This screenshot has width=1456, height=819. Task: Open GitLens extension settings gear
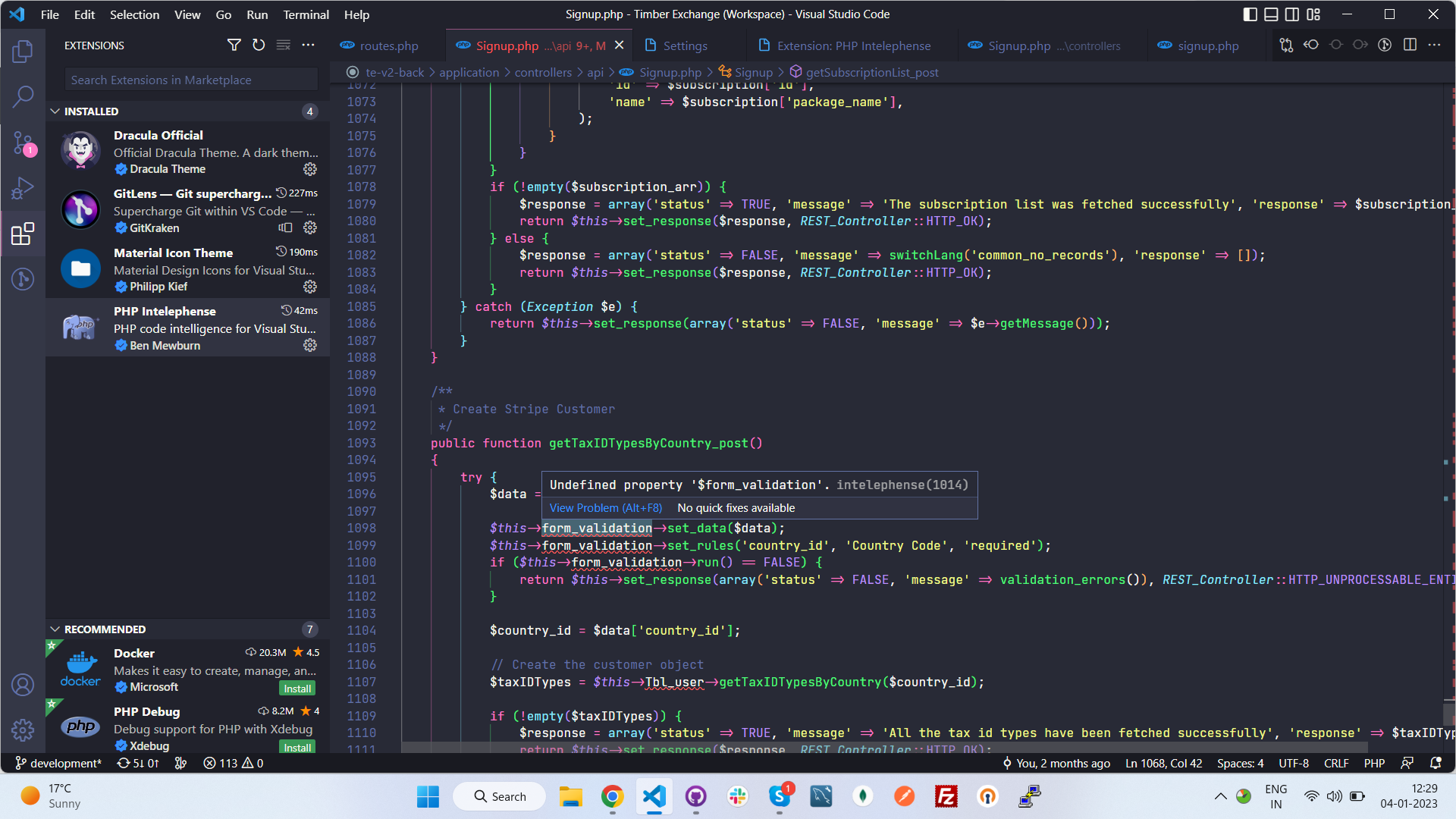coord(309,227)
